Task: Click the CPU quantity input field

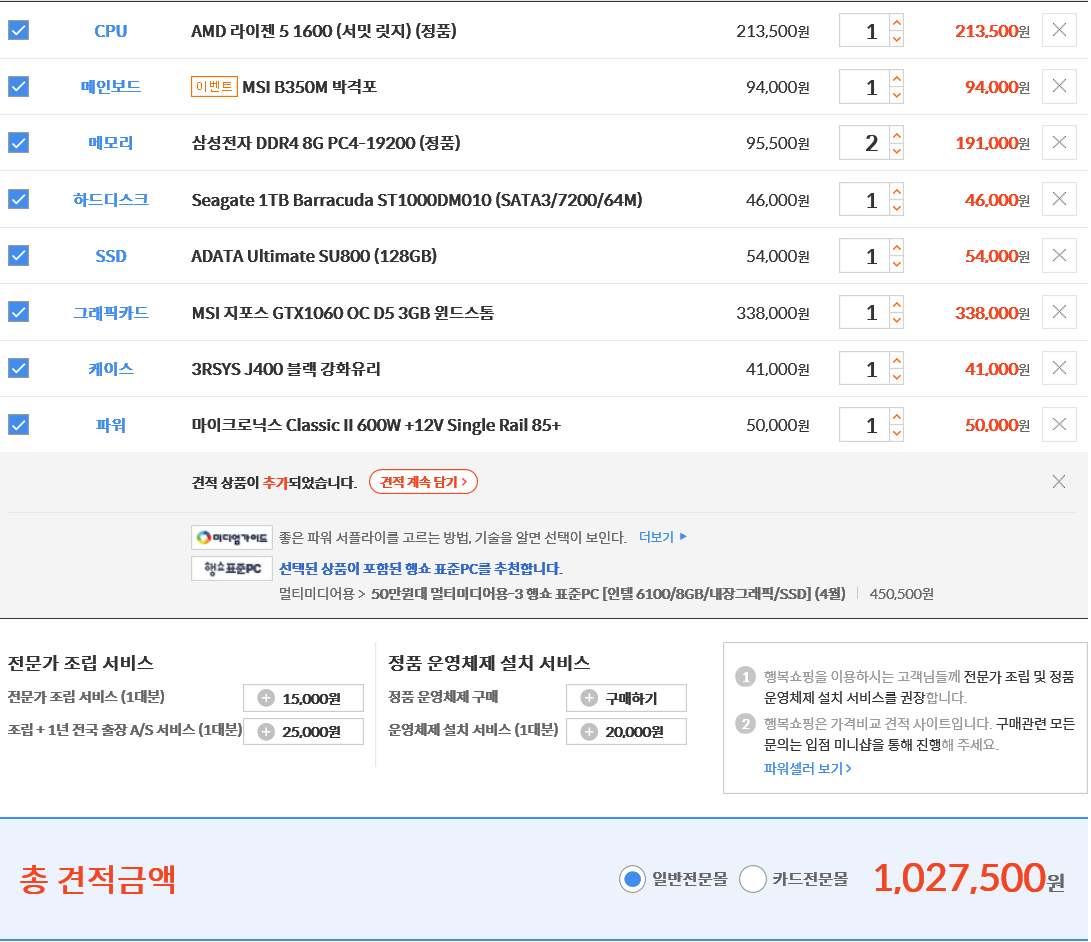Action: point(864,31)
